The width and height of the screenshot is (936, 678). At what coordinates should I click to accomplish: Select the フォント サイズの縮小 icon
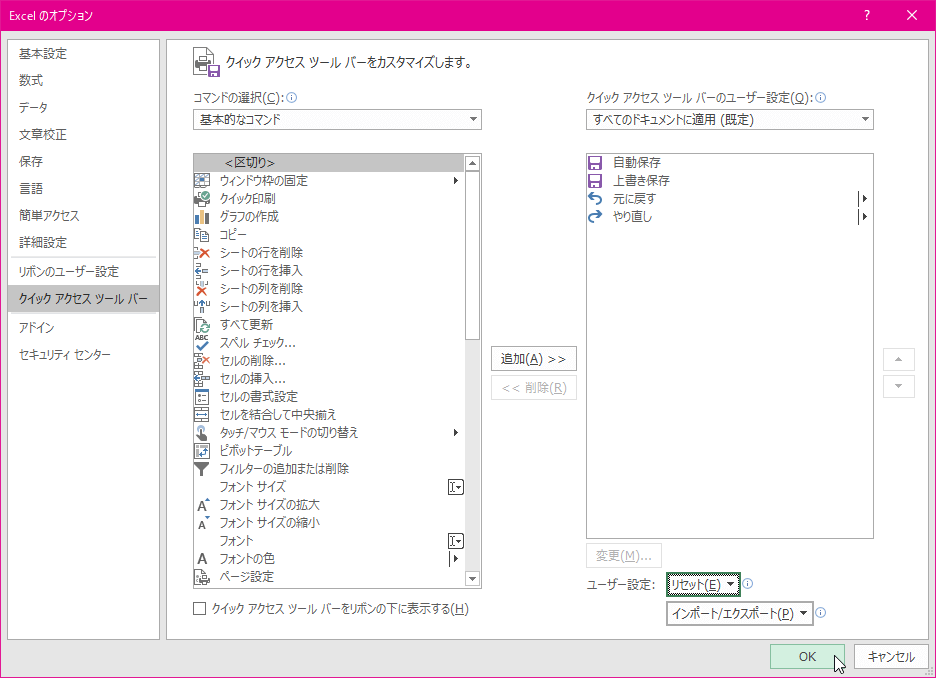tap(203, 523)
